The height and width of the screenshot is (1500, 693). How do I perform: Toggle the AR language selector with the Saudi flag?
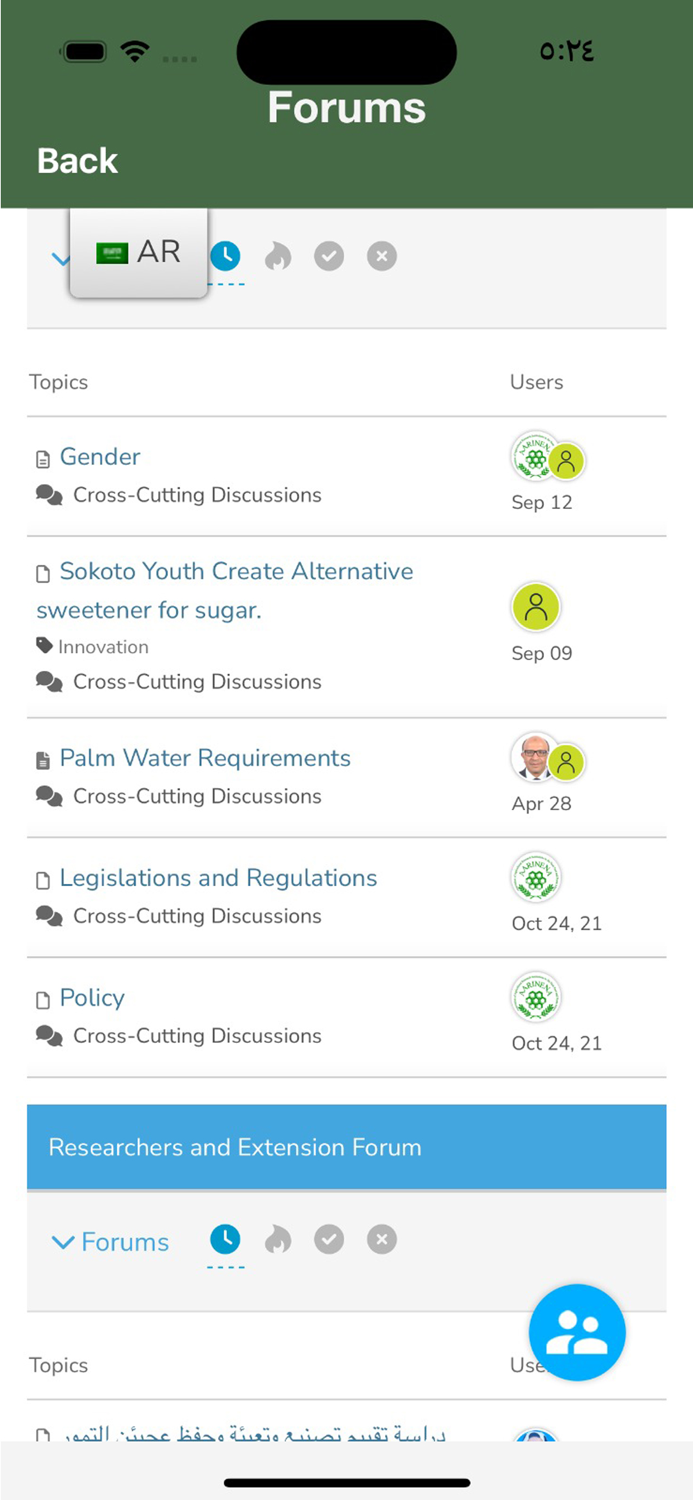click(137, 251)
